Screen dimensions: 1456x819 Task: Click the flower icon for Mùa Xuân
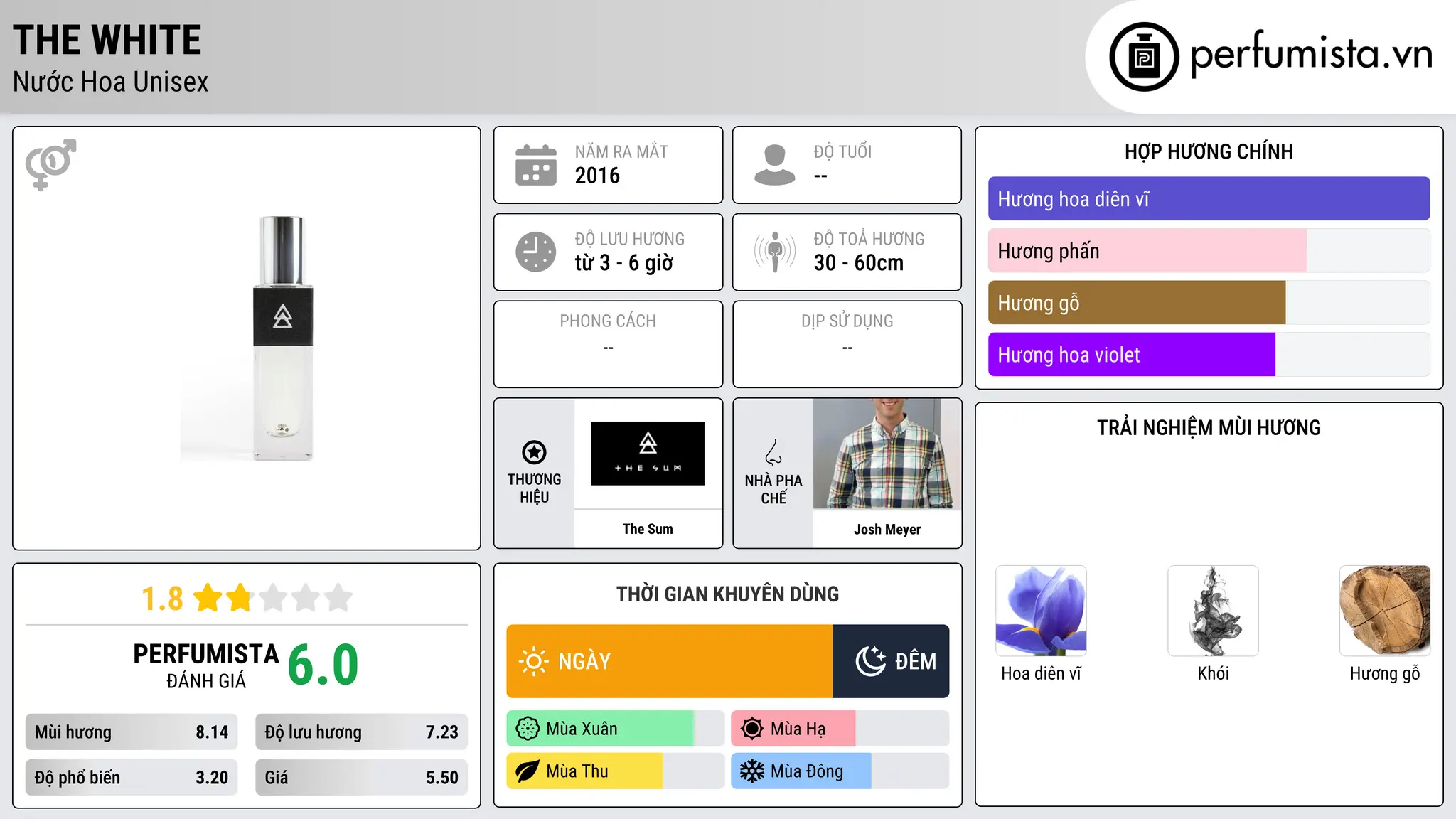coord(528,729)
